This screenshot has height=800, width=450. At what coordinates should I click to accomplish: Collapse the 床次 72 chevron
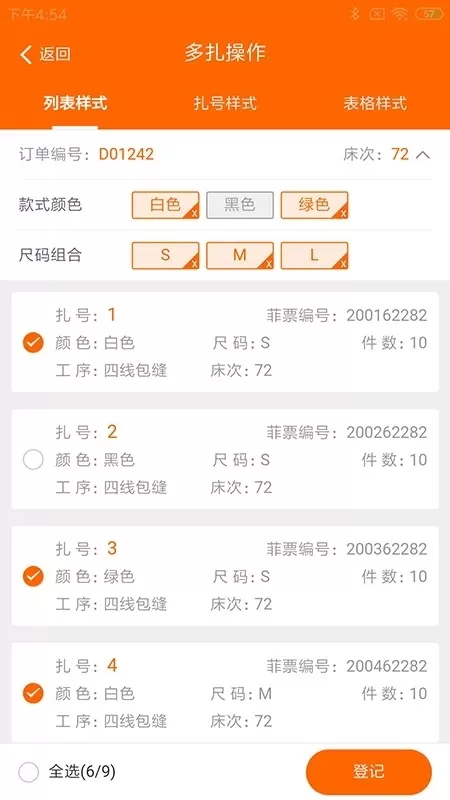tap(423, 154)
